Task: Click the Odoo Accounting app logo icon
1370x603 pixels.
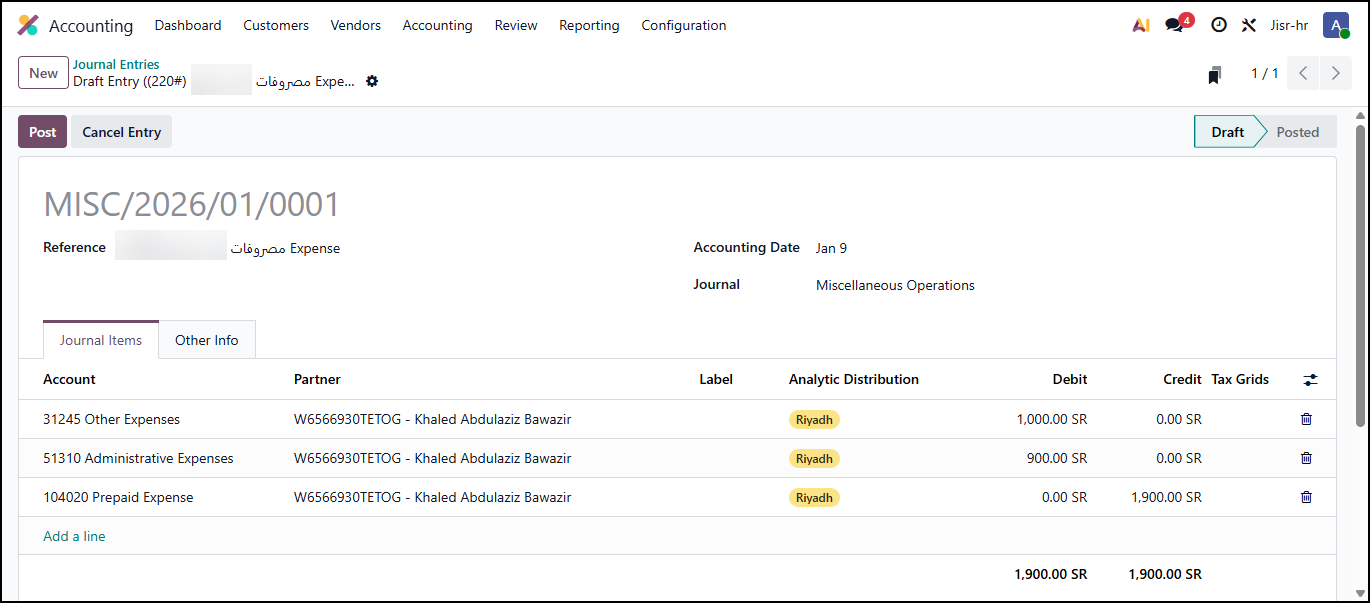Action: coord(28,25)
